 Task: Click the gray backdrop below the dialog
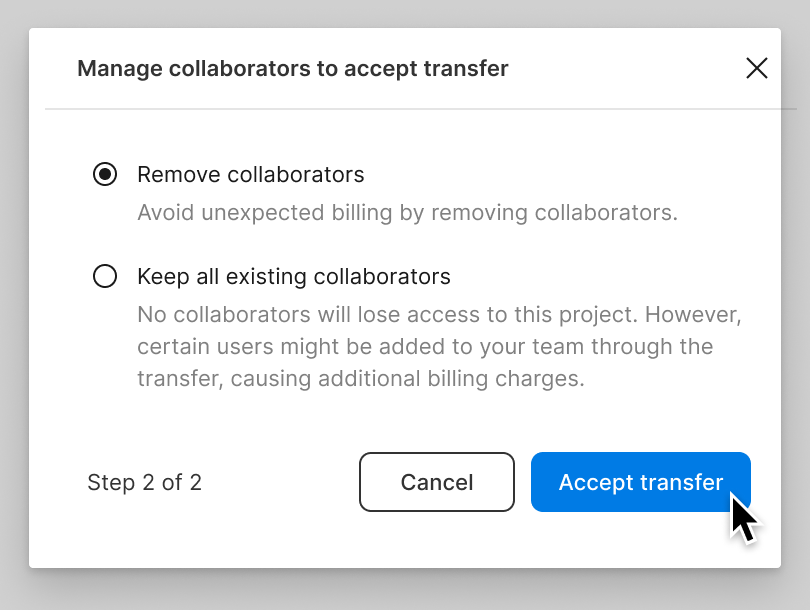click(x=405, y=590)
